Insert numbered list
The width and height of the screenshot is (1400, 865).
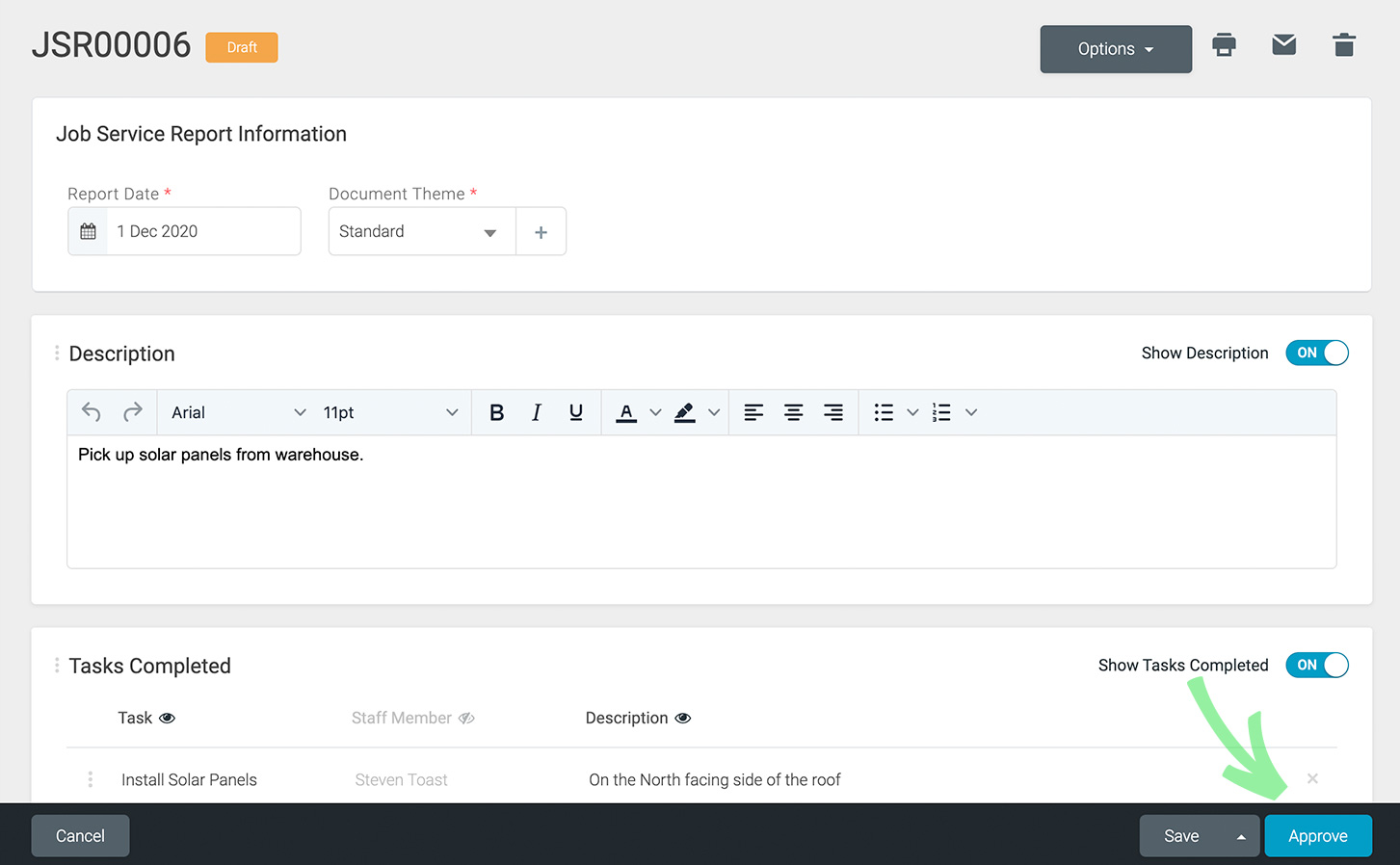tap(941, 412)
